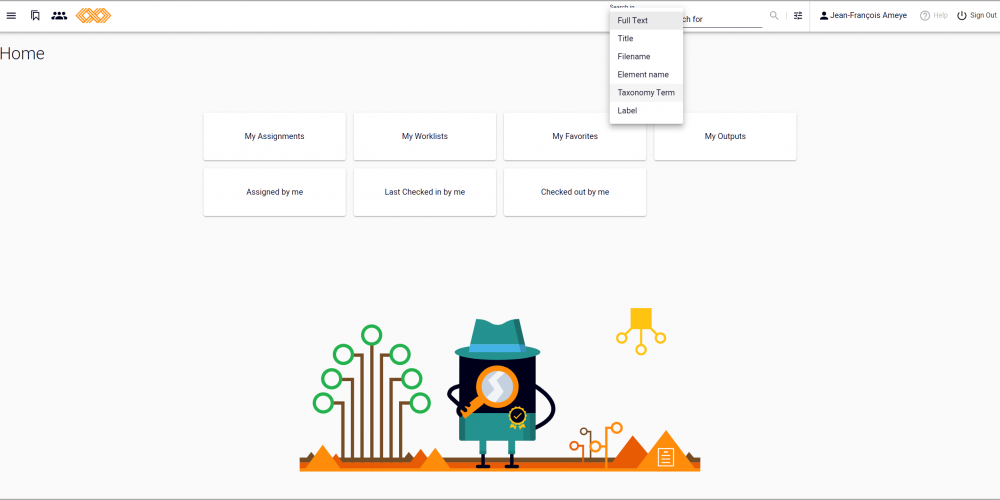Open the bookmarks icon in header
Viewport: 1000px width, 500px height.
click(35, 16)
